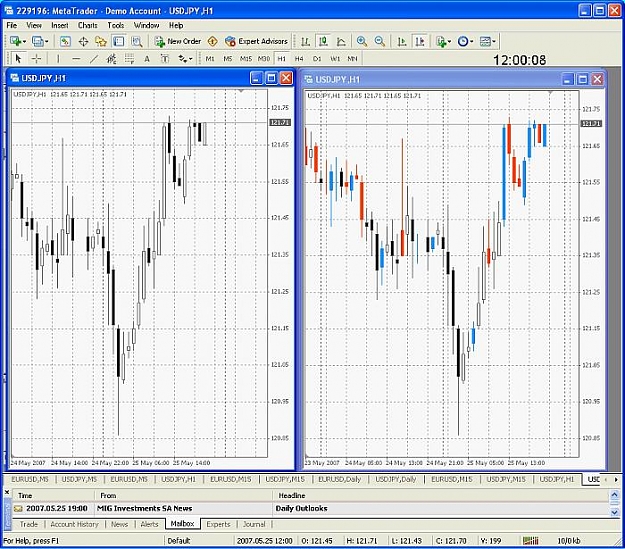Screen dimensions: 625x549
Task: Select the arrow cursor tool
Action: (18, 59)
